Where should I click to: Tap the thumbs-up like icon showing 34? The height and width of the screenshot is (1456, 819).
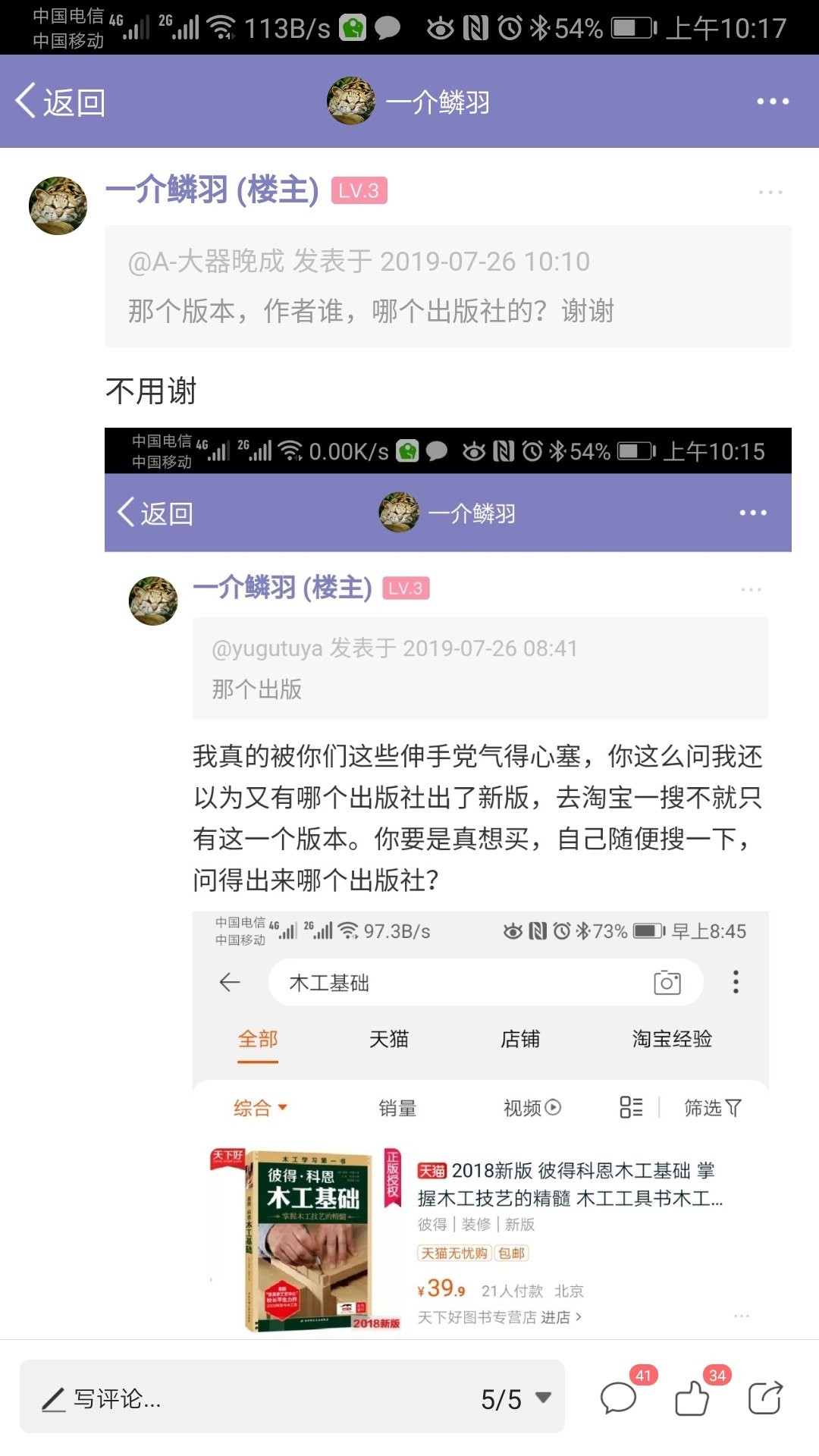[692, 1398]
